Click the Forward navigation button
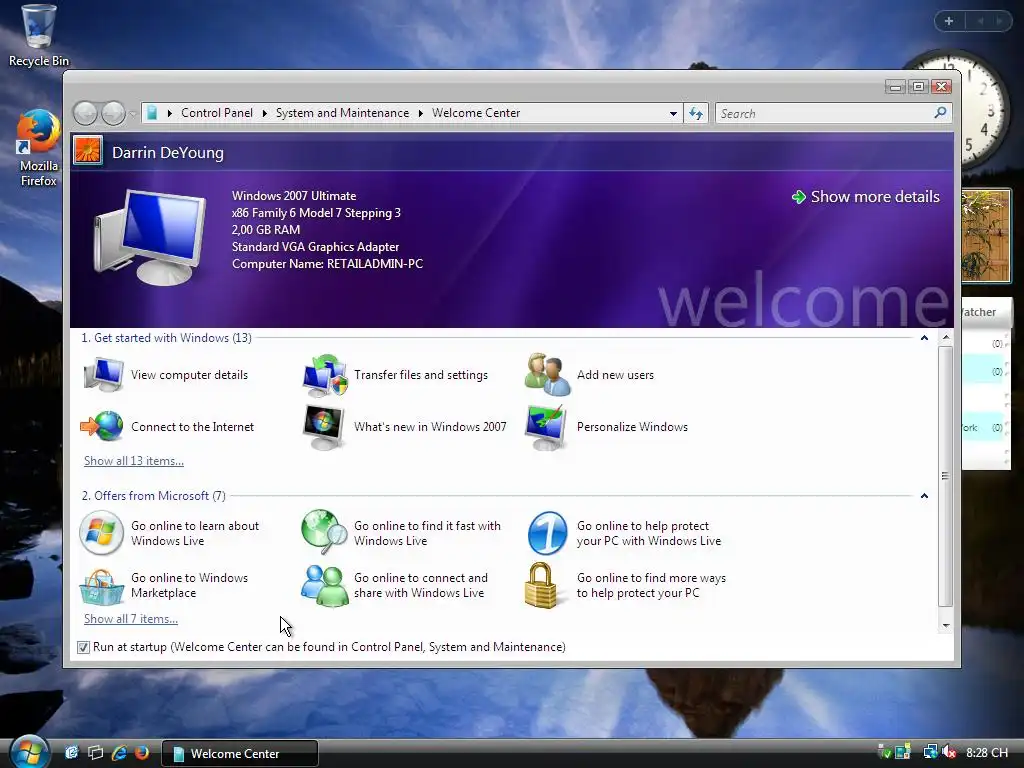 pos(113,114)
